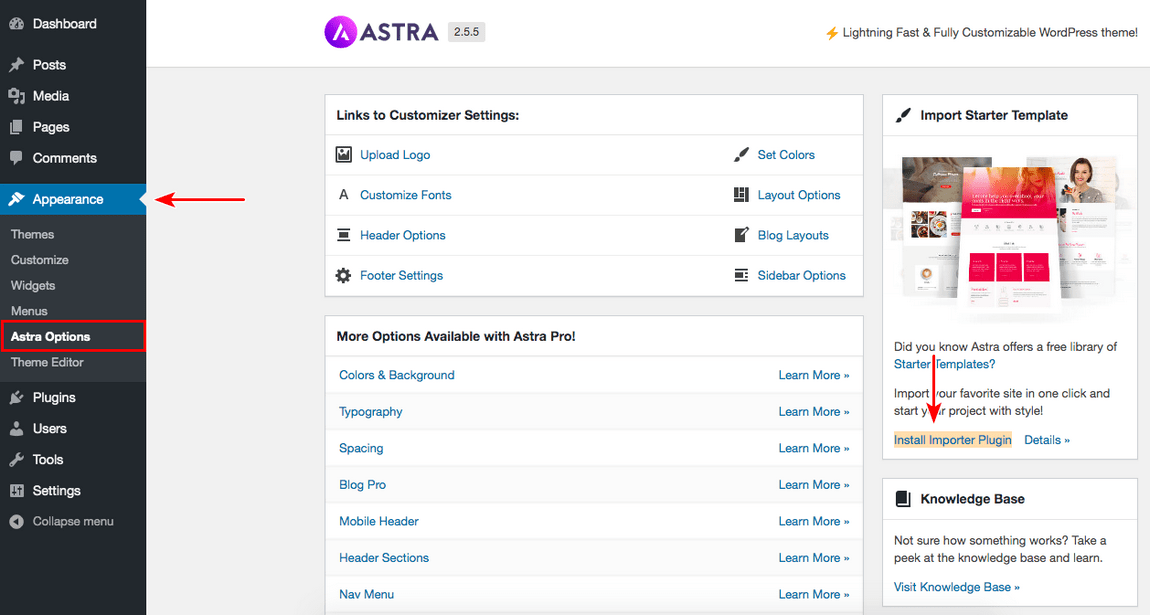Open the Starter Templates link
Viewport: 1150px width, 615px height.
click(x=944, y=364)
